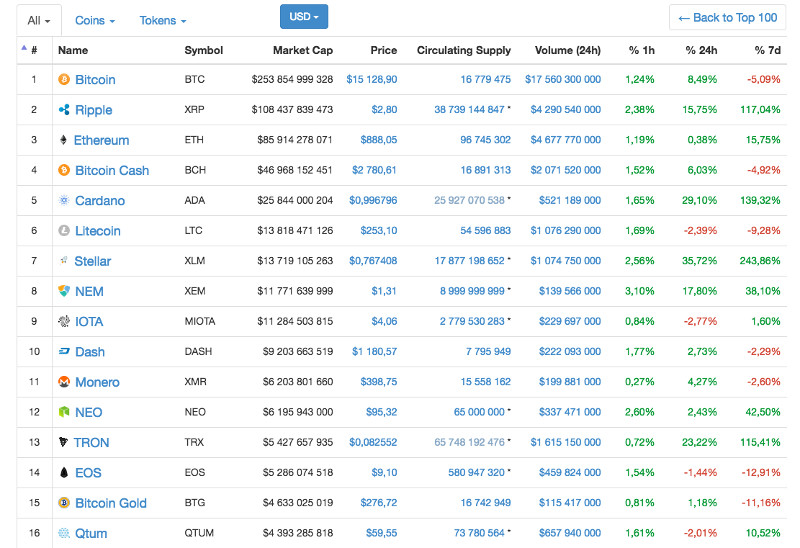Sort by Volume (24h) header
The image size is (800, 548).
pos(568,50)
